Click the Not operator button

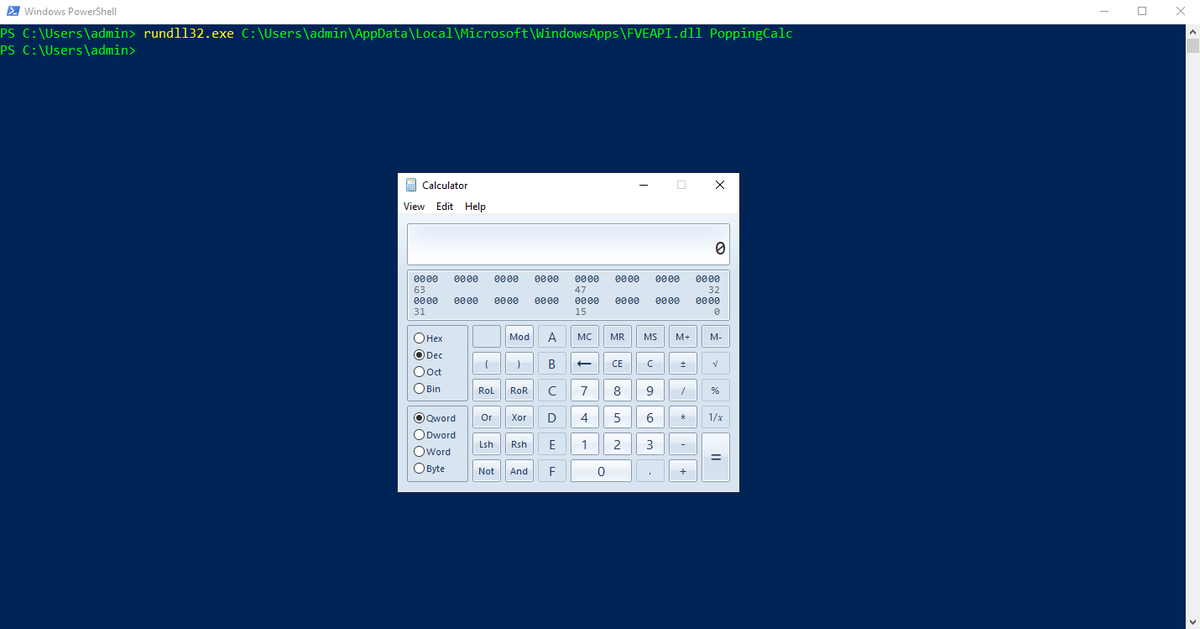coord(486,470)
